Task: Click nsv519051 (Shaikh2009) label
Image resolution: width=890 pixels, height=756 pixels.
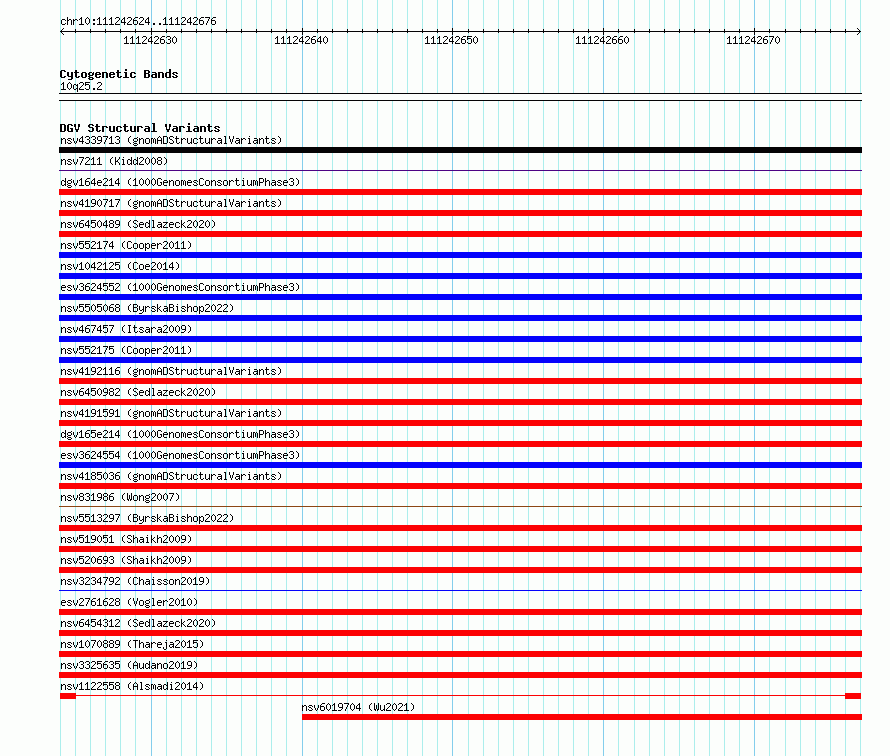Action: 126,539
